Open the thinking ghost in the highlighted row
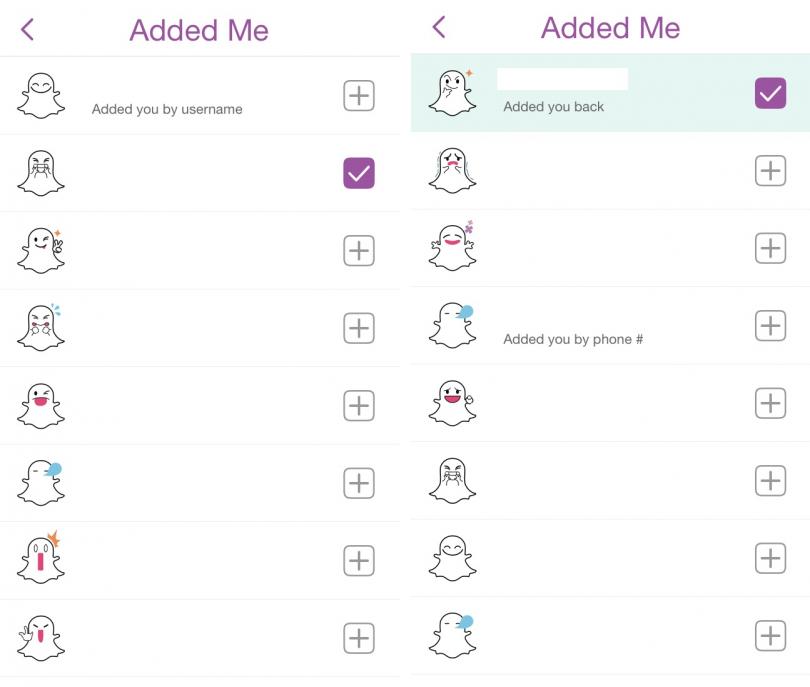The height and width of the screenshot is (687, 810). coord(452,93)
